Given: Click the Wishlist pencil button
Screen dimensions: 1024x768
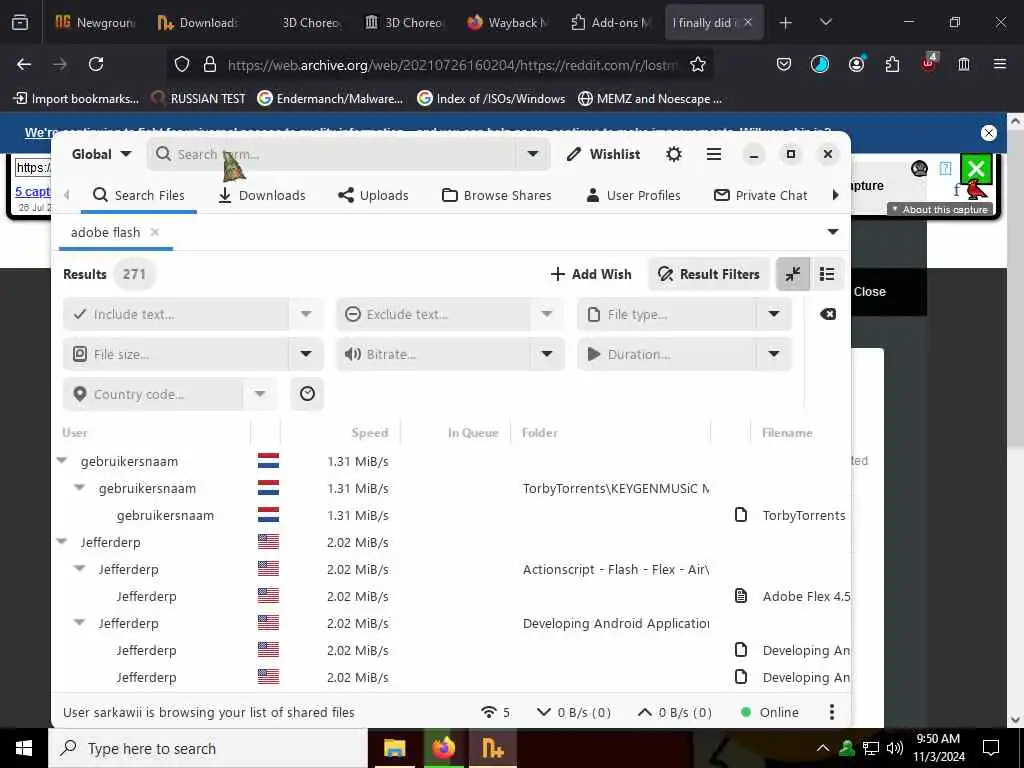Looking at the screenshot, I should tap(603, 154).
